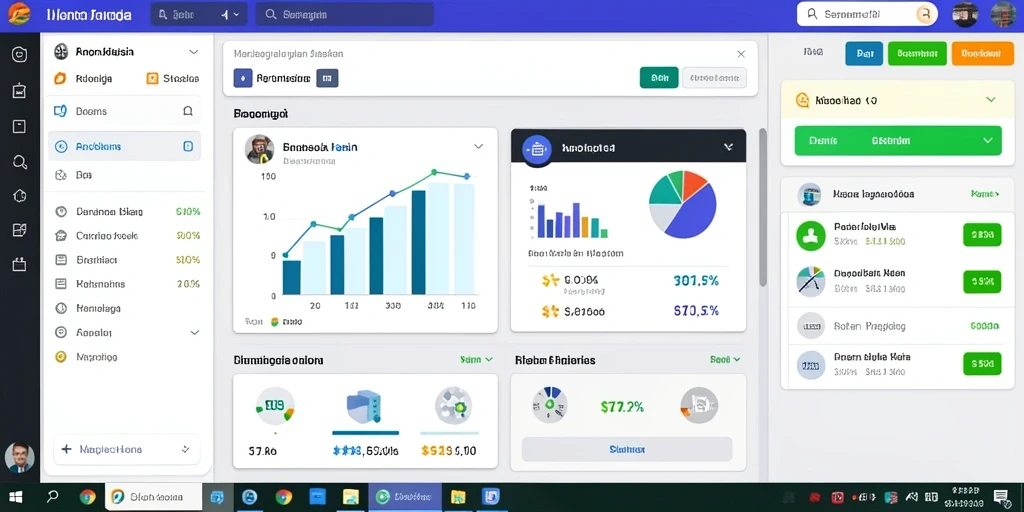Click the teal button in the top panel

[x=659, y=78]
